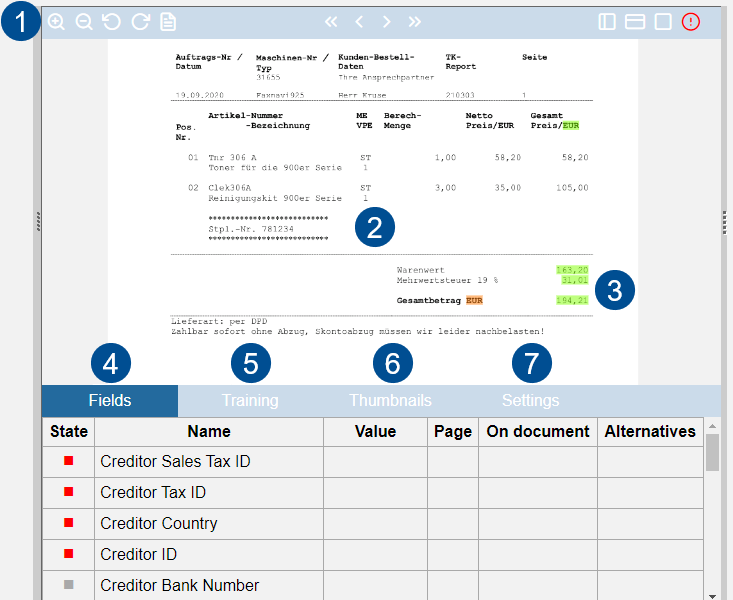Viewport: 733px width, 600px height.
Task: Click the zoom out magnifier icon
Action: (84, 21)
